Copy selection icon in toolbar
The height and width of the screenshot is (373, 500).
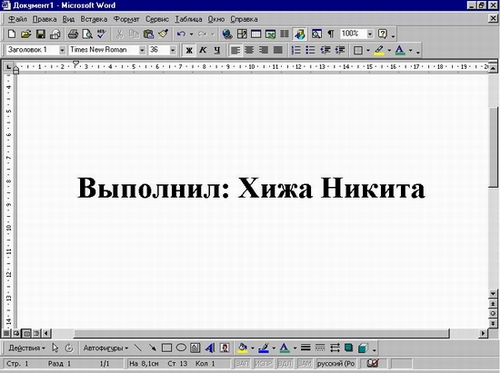click(134, 34)
